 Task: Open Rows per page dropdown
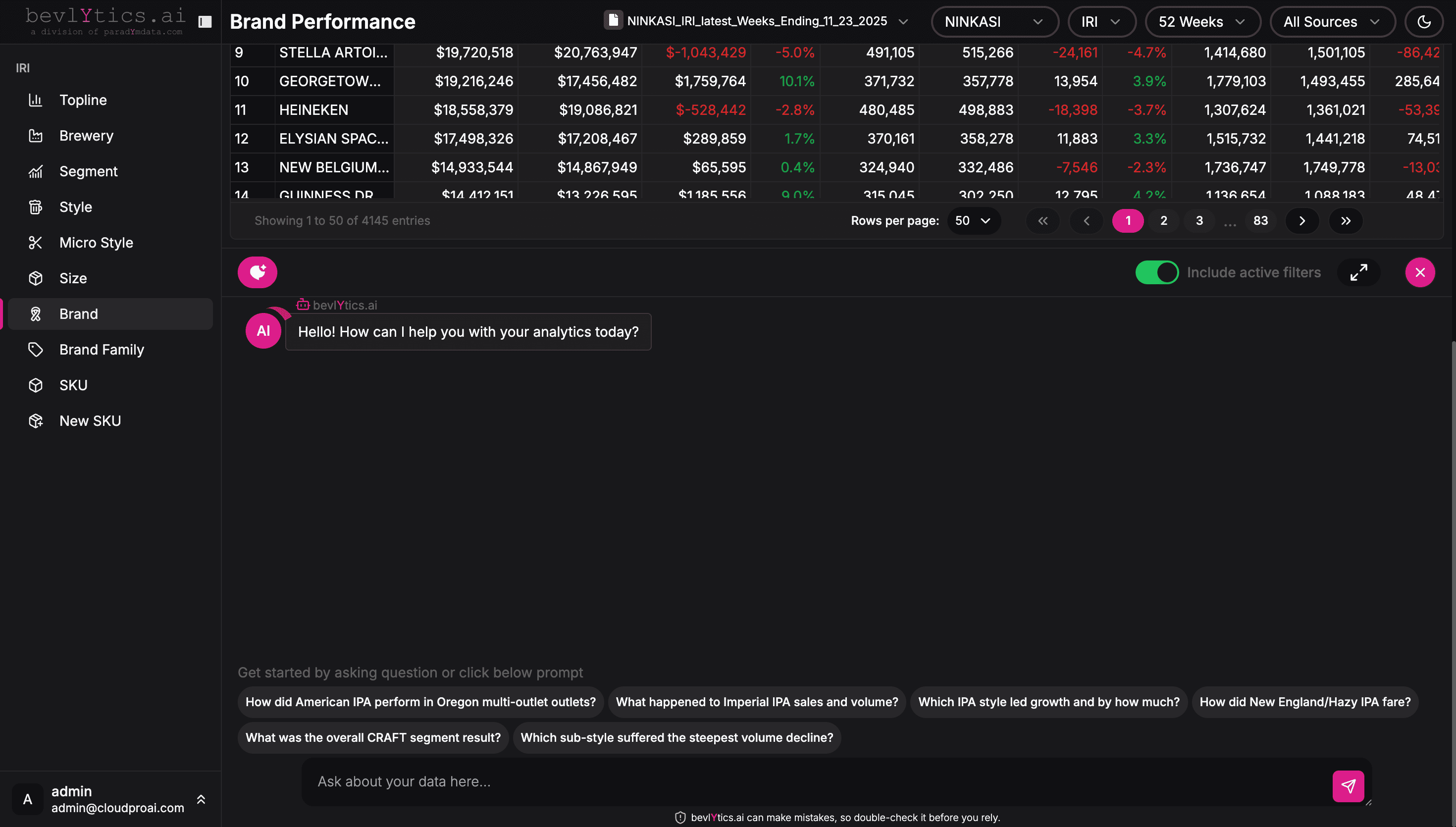coord(973,221)
